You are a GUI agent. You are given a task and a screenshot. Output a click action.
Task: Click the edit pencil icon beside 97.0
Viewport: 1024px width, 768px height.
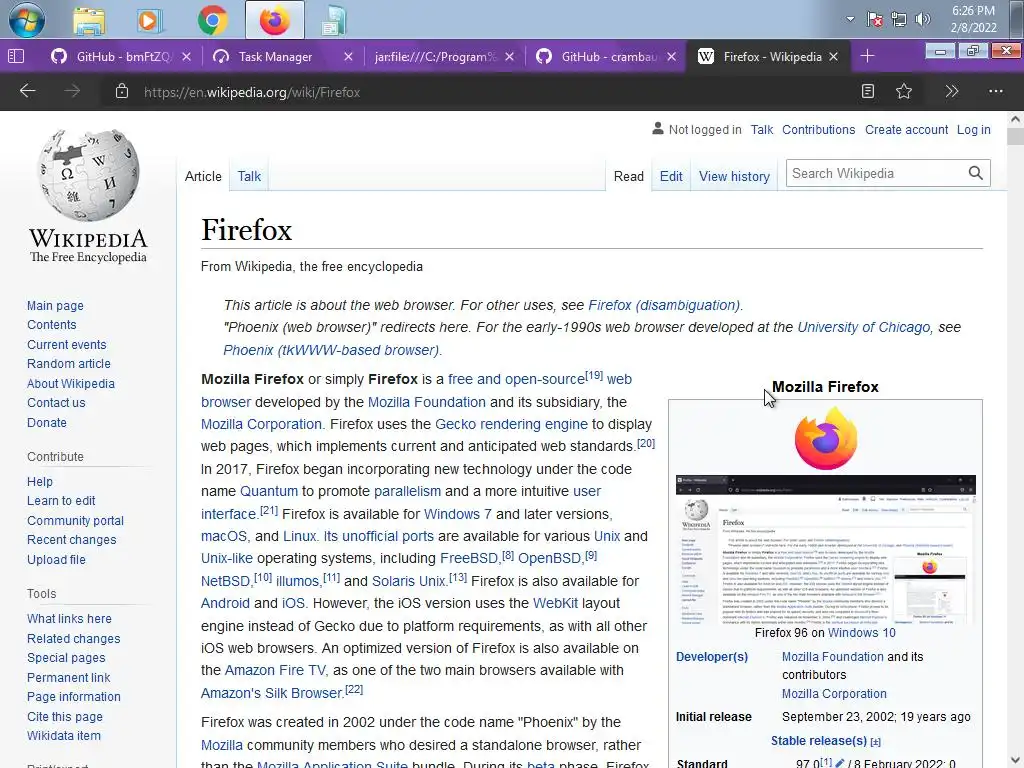839,763
